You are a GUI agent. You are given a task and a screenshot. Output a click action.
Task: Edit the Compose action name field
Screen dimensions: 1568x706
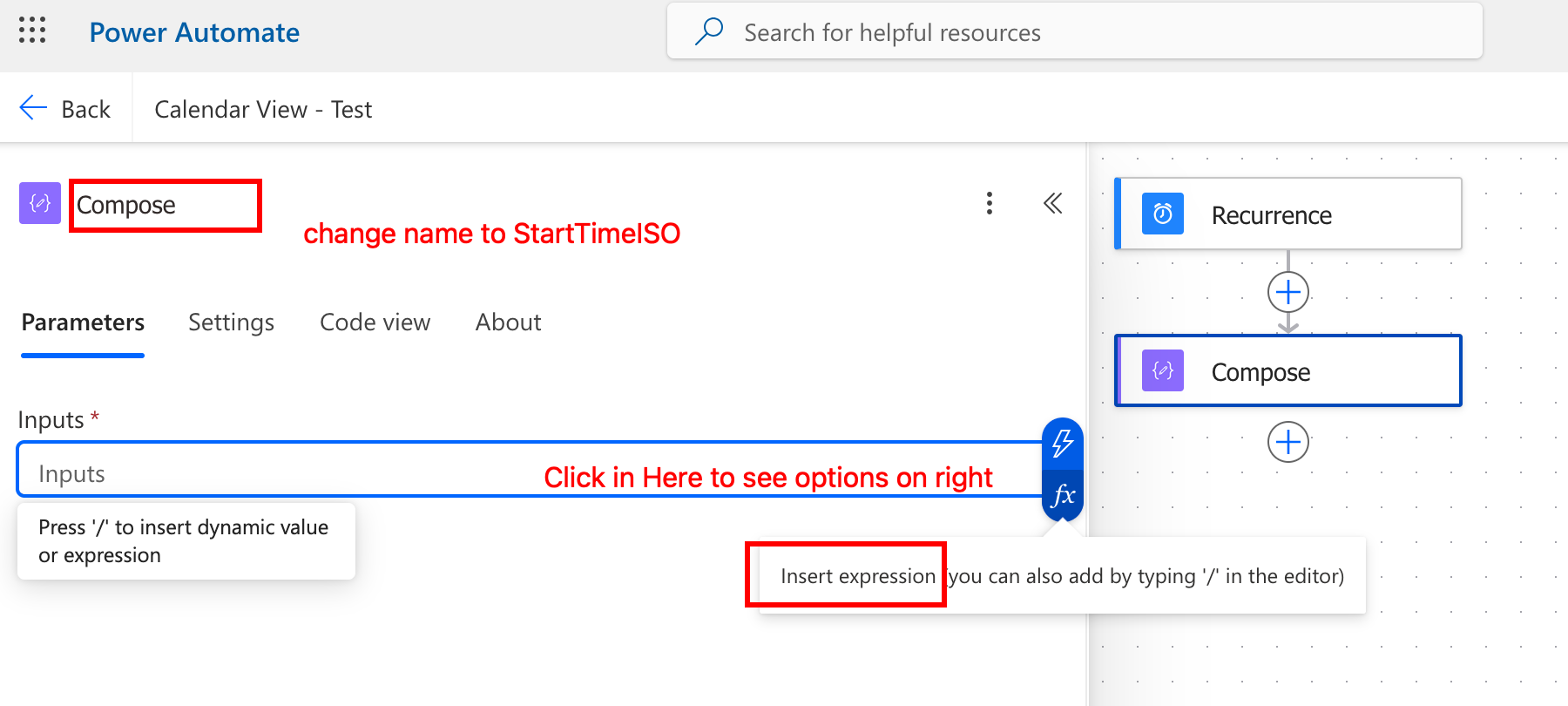click(x=166, y=206)
